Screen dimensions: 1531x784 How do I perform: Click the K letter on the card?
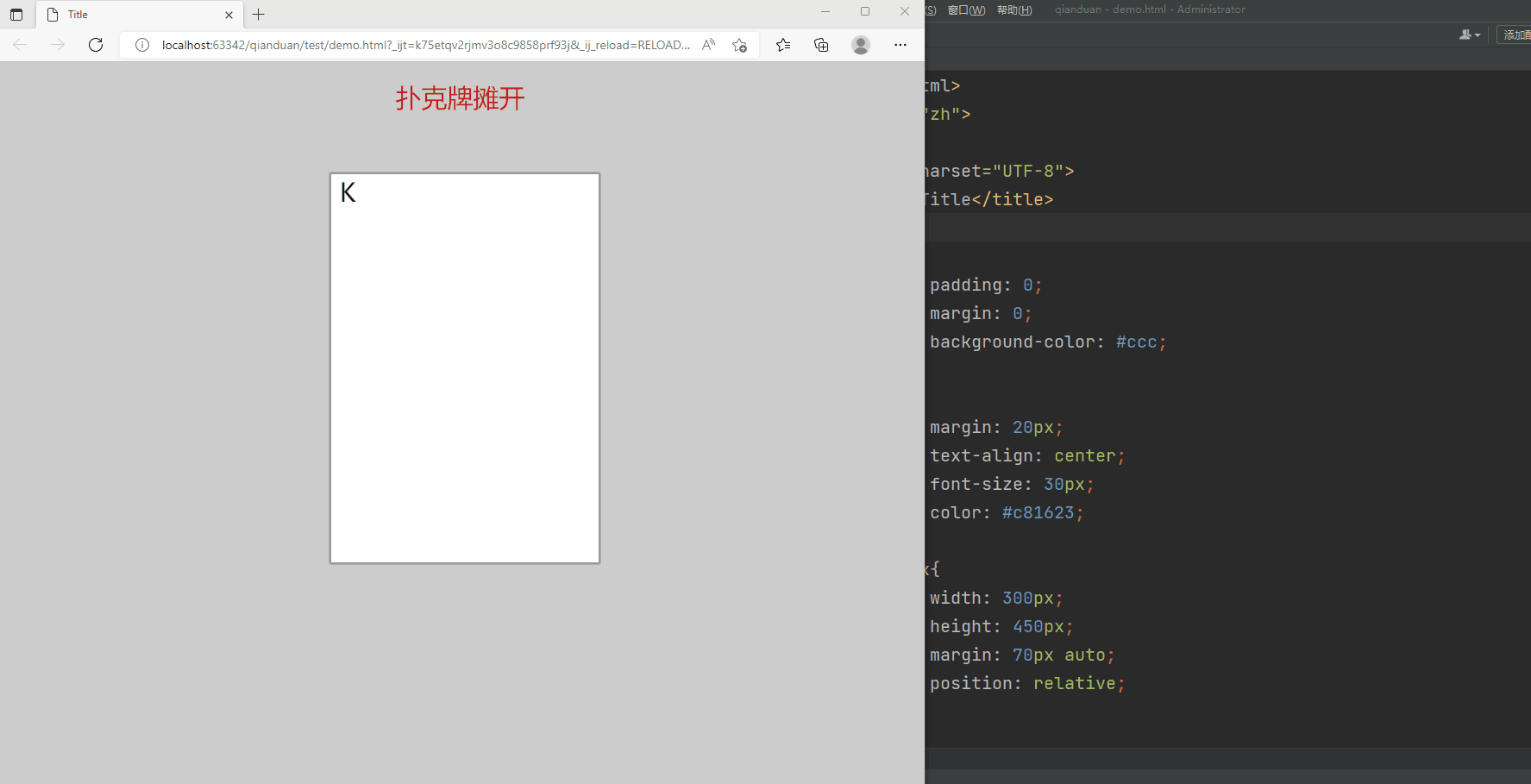(x=348, y=192)
